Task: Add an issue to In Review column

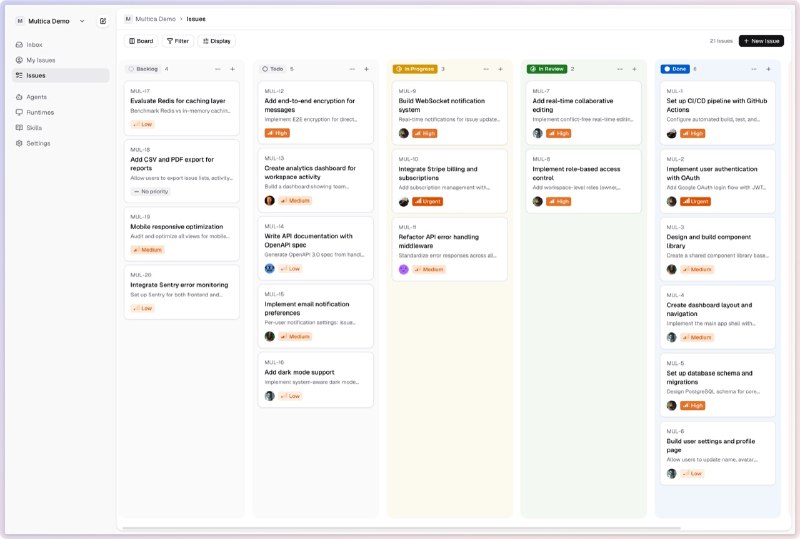Action: (x=634, y=69)
